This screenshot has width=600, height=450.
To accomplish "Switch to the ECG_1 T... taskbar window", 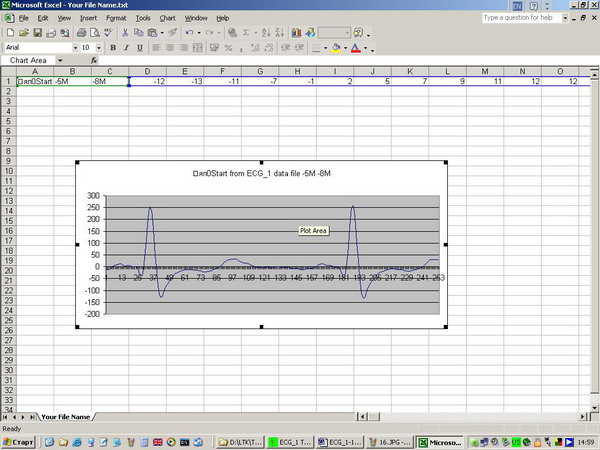I will point(290,442).
